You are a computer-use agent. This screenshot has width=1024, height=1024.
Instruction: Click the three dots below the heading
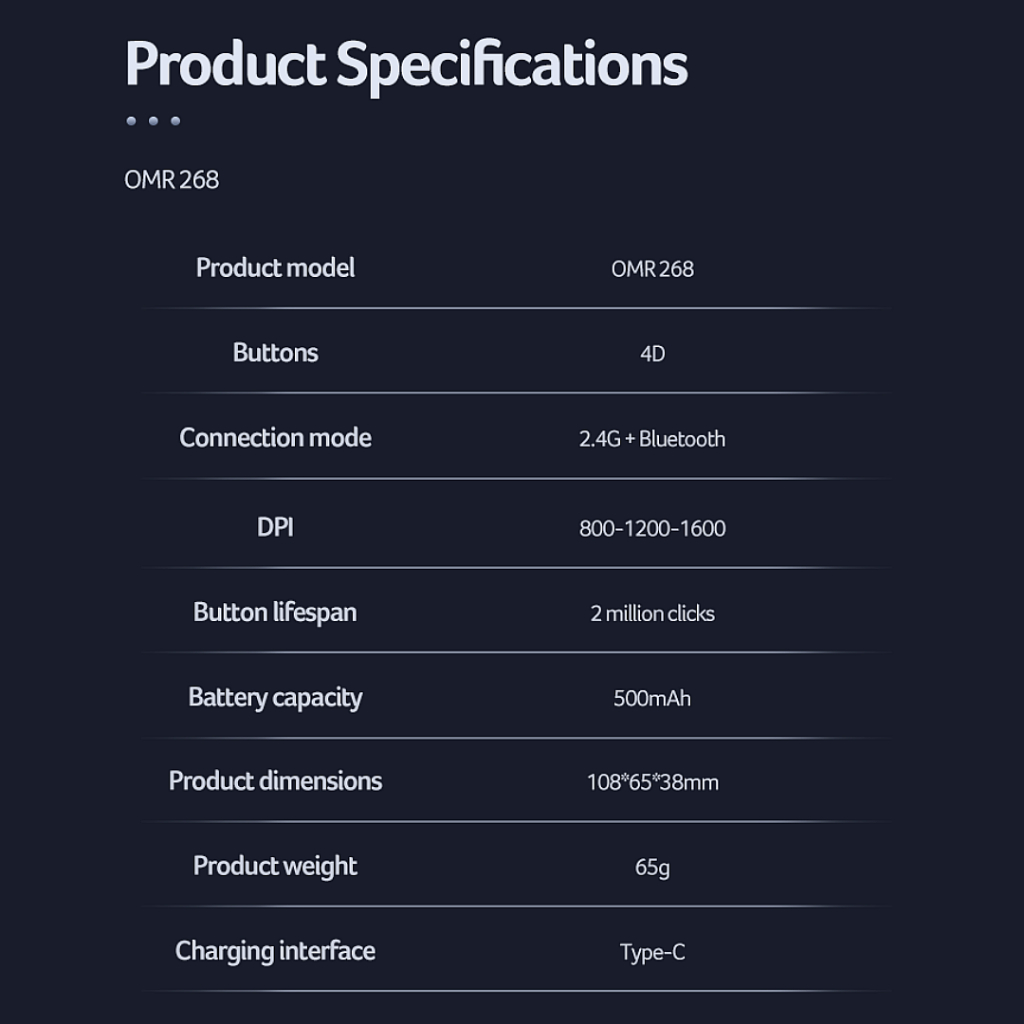pos(153,121)
